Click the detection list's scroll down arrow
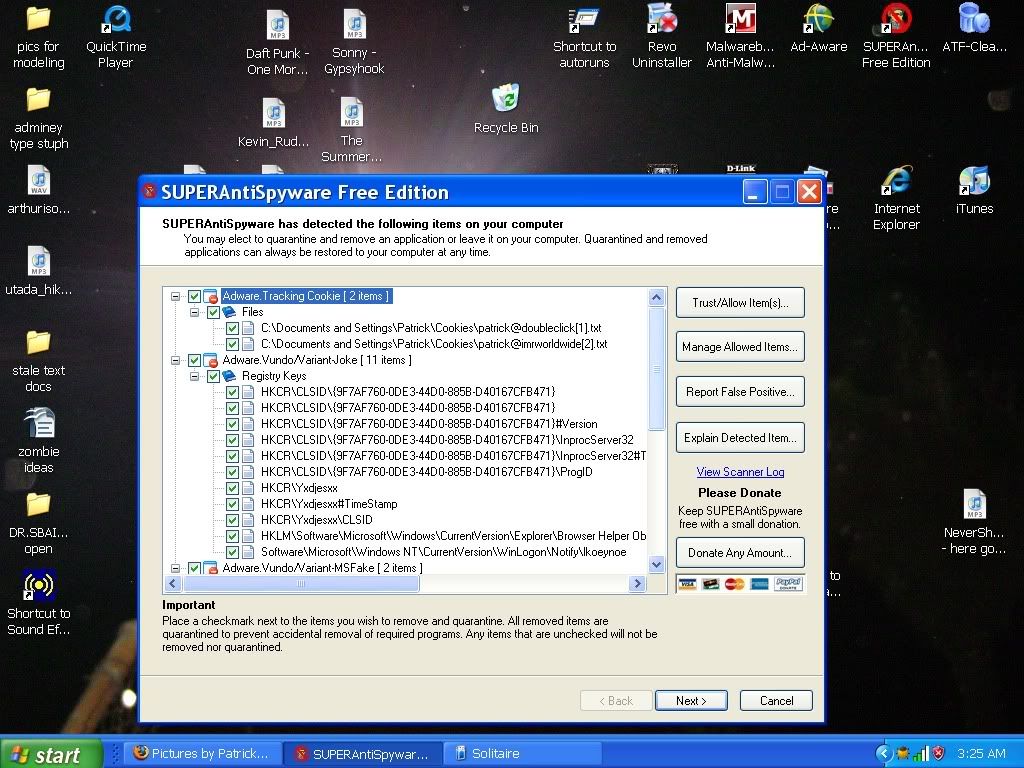 (x=656, y=564)
